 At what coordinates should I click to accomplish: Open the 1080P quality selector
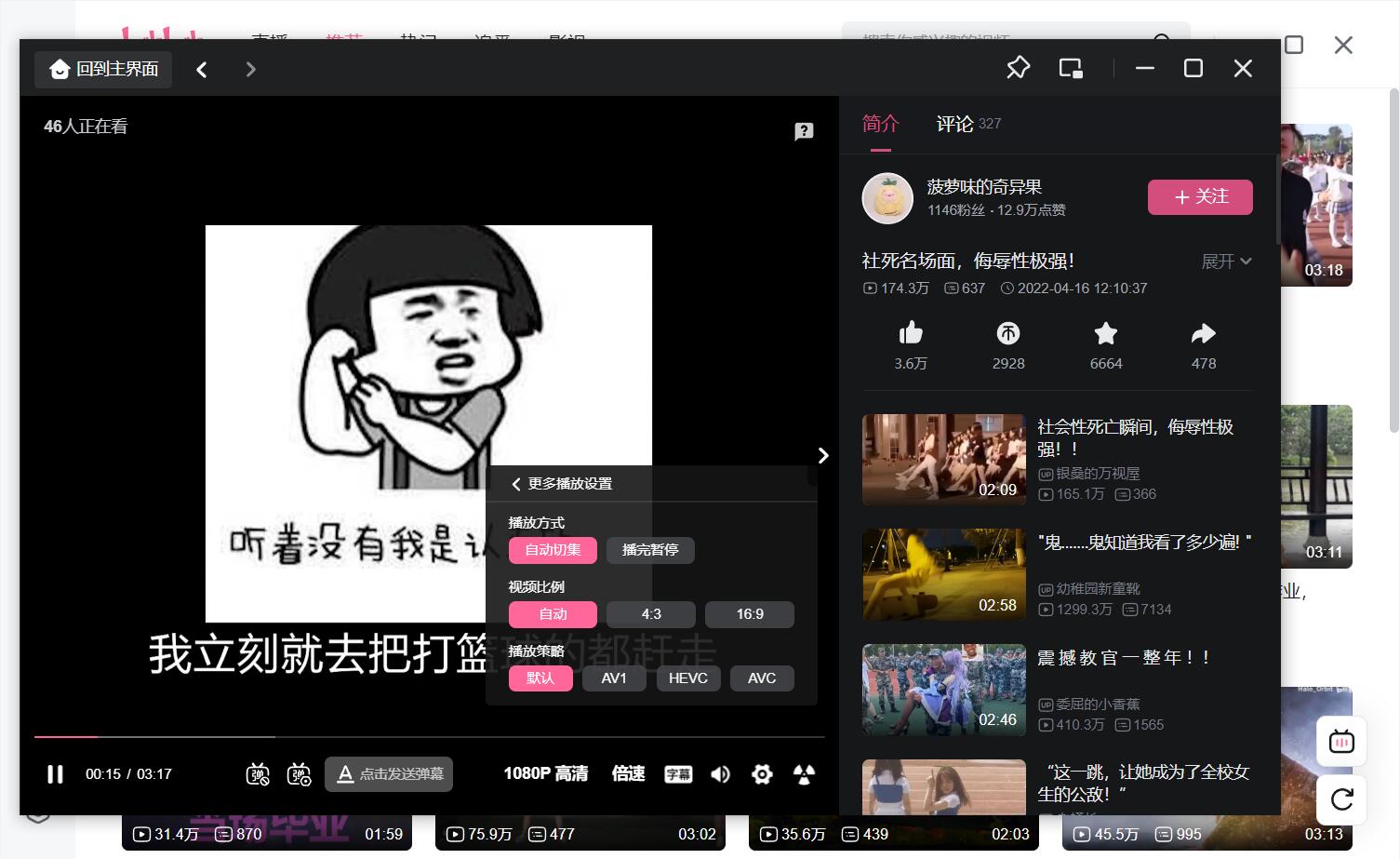click(546, 773)
